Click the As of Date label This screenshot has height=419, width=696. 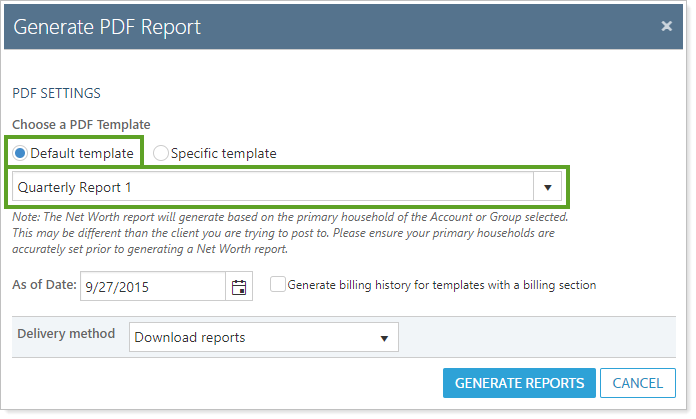coord(44,285)
